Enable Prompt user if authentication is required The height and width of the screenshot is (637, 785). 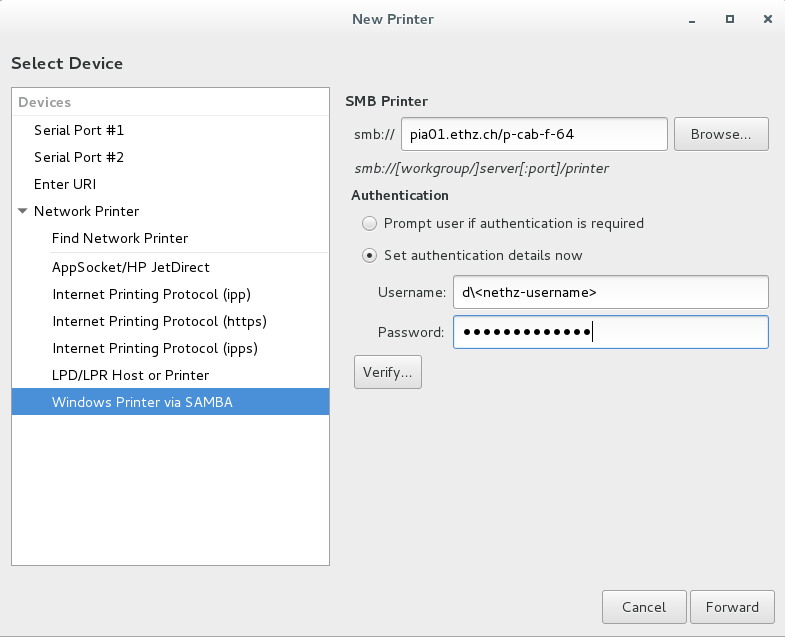(369, 223)
